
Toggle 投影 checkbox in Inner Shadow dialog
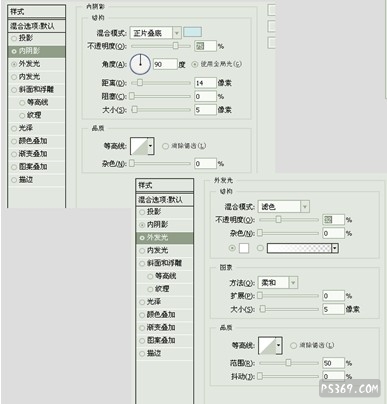pyautogui.click(x=14, y=38)
